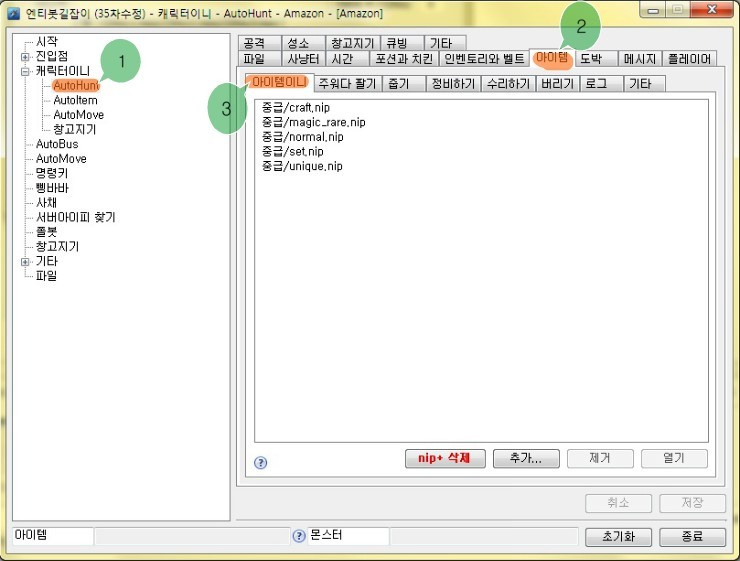This screenshot has width=740, height=561.
Task: Open the 공격 tab
Action: tap(260, 43)
